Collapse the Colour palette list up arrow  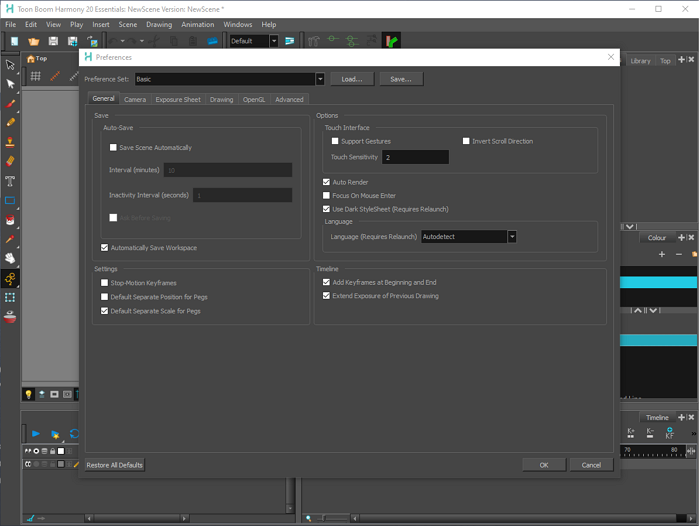point(638,310)
